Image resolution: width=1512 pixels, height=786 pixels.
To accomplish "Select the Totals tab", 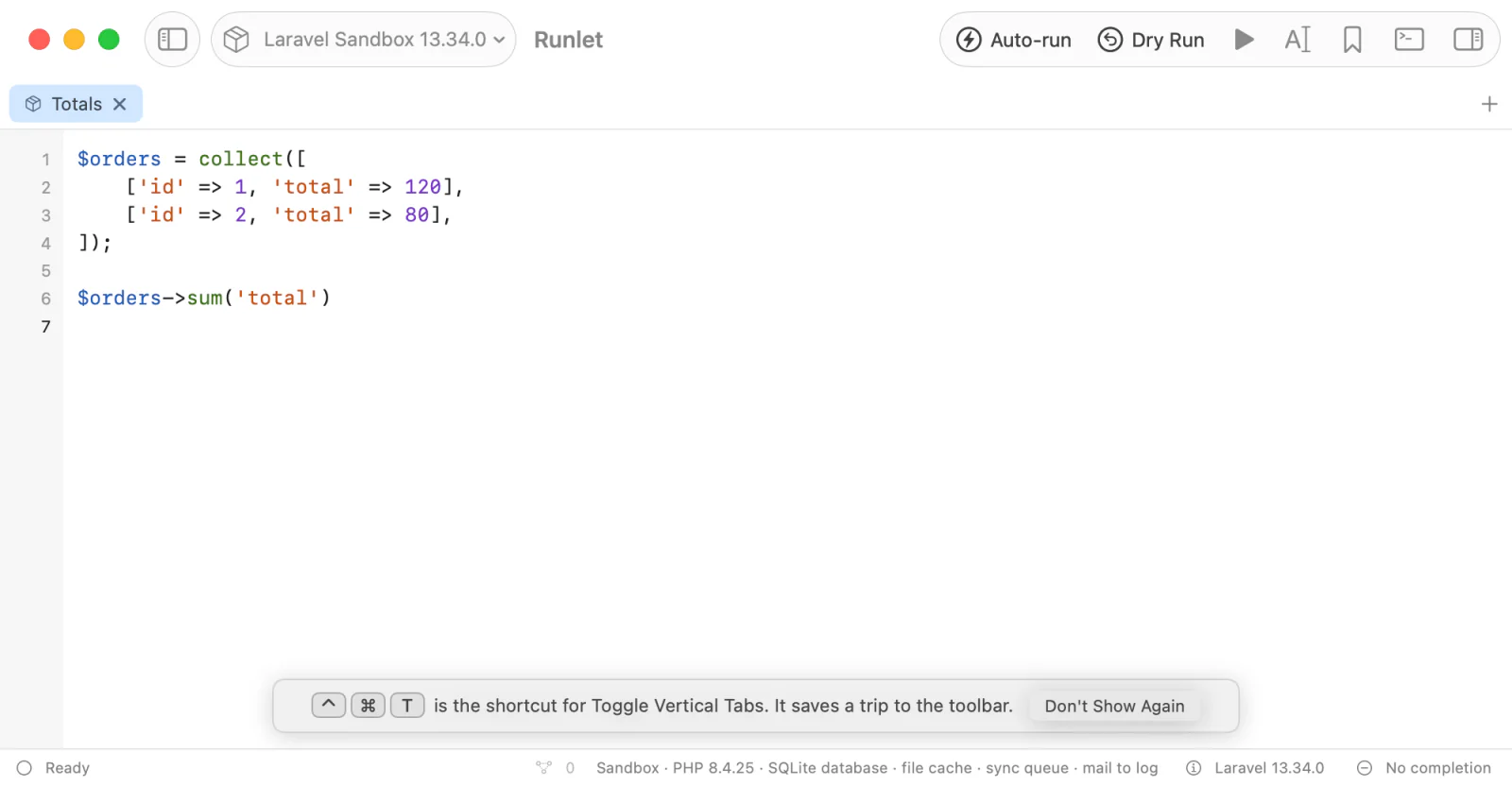I will tap(76, 104).
